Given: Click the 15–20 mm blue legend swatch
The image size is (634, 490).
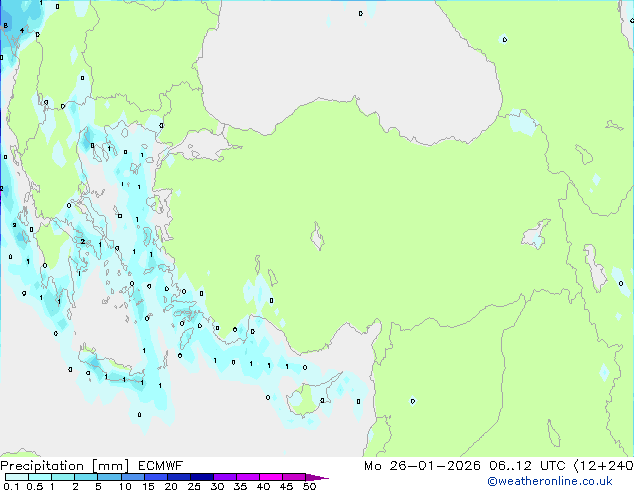Looking at the screenshot, I should 155,477.
